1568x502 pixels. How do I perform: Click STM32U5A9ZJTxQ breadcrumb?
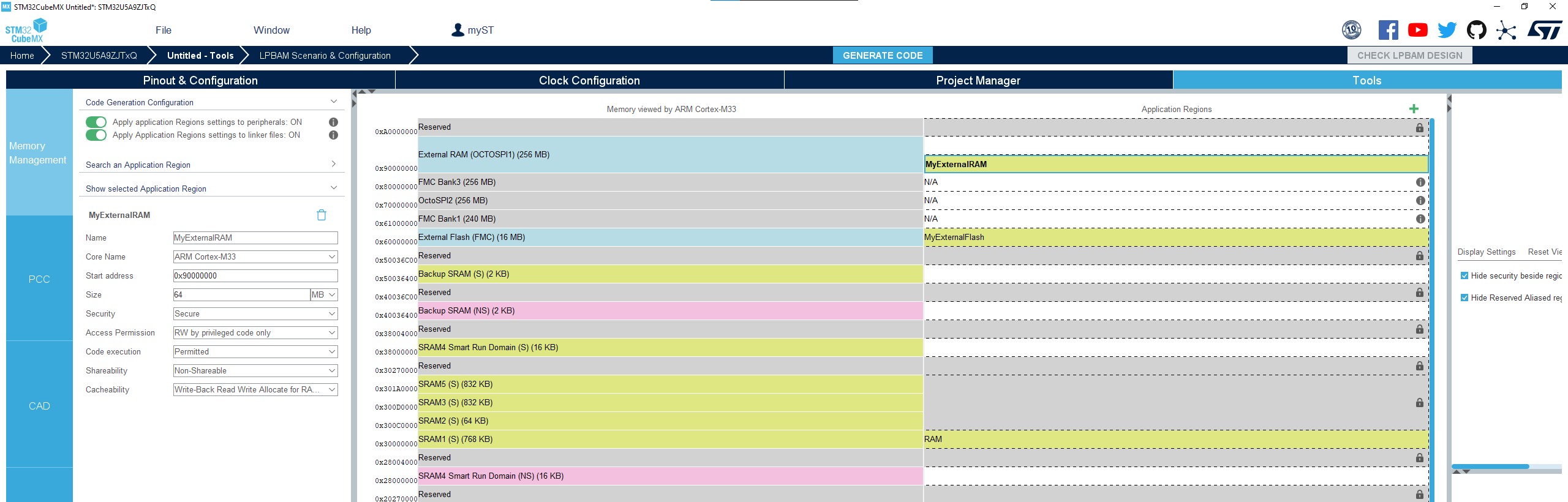click(99, 55)
